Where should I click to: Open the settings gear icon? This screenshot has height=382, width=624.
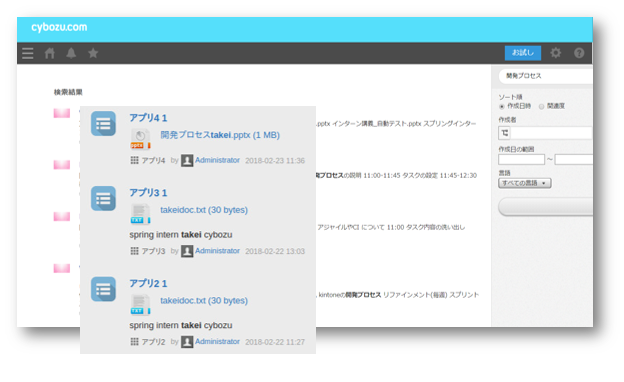pyautogui.click(x=556, y=53)
